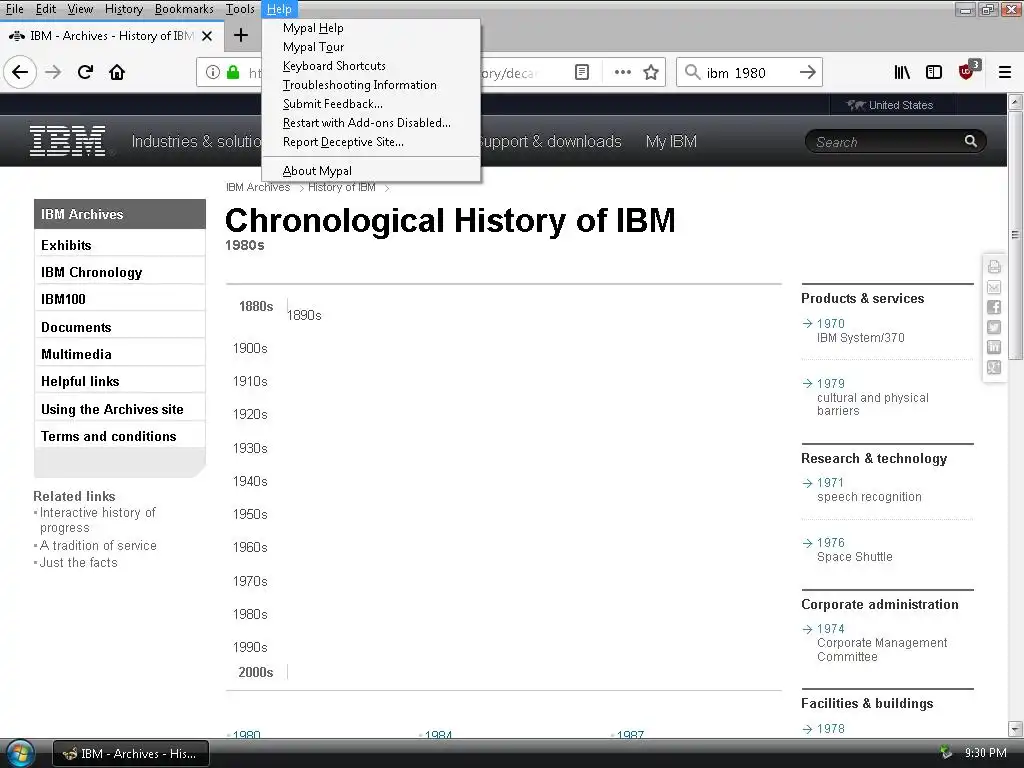Screen dimensions: 1024x768
Task: Select the 1990s decade in timeline
Action: coord(250,647)
